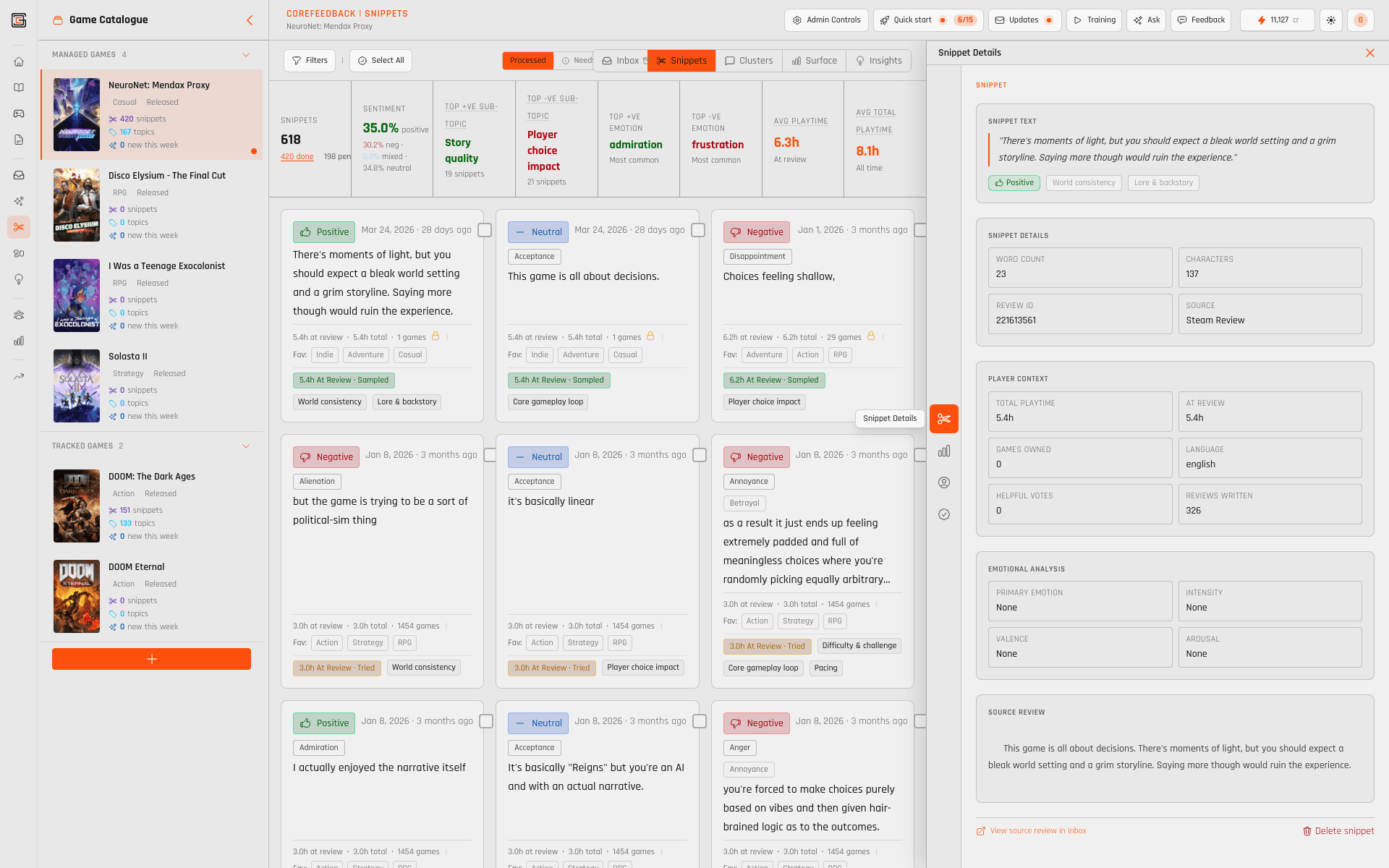Open the bar chart analytics icon in sidebar
Image resolution: width=1389 pixels, height=868 pixels.
[19, 341]
